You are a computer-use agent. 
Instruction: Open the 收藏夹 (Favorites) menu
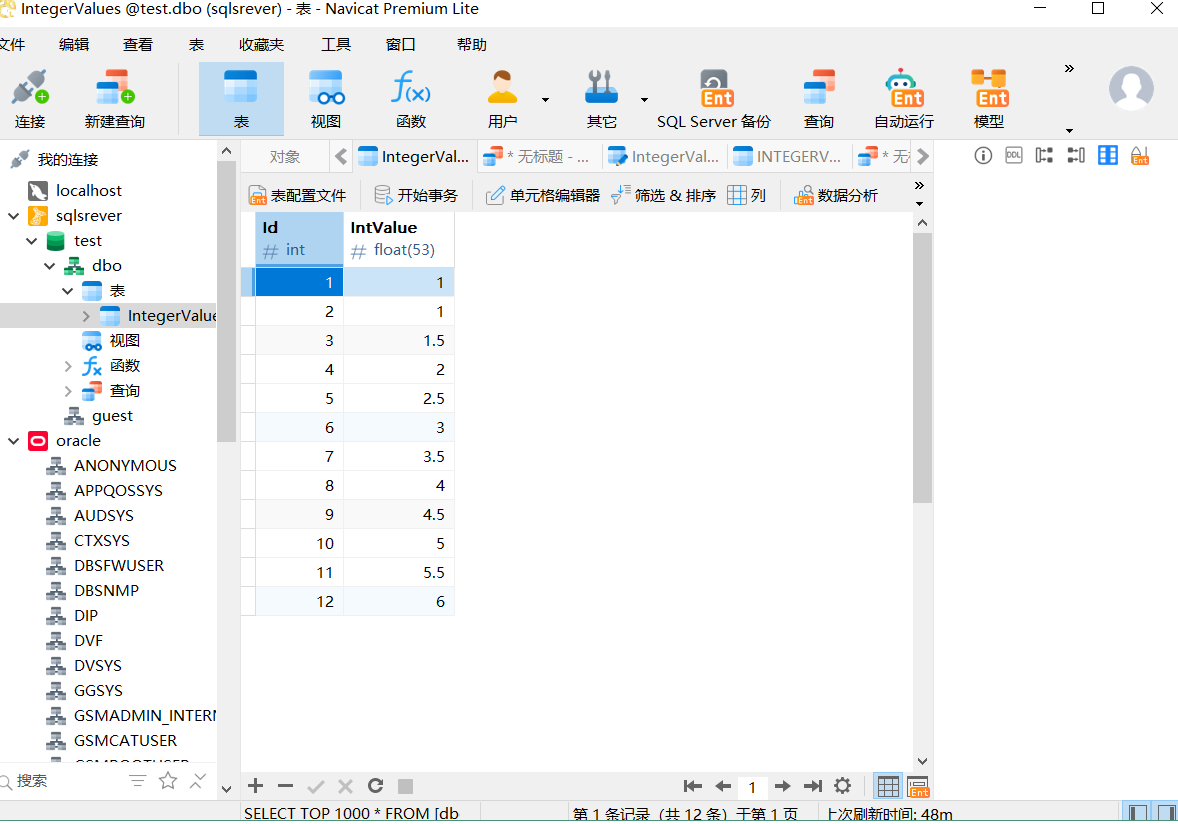(x=261, y=44)
